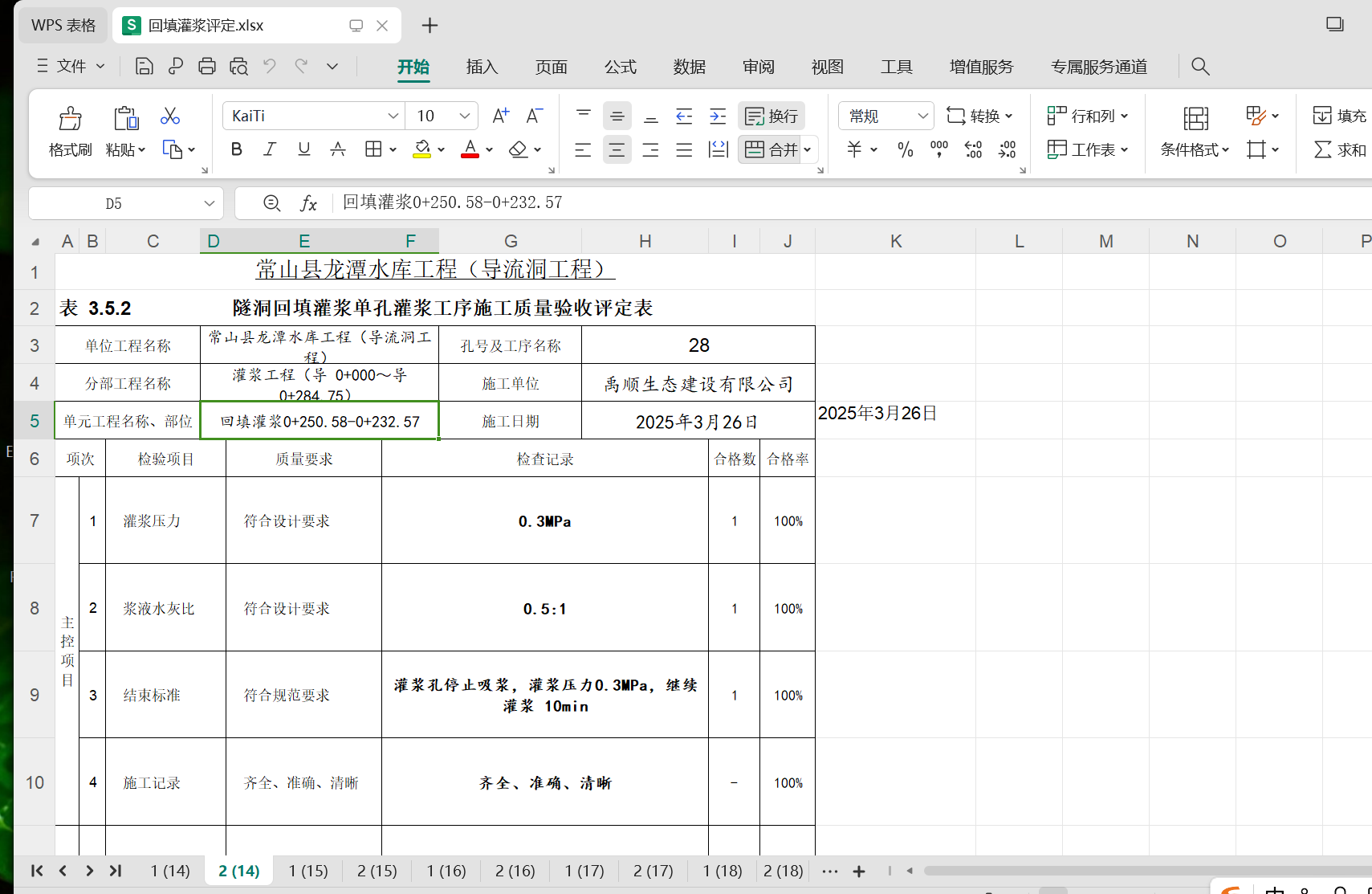The height and width of the screenshot is (894, 1372).
Task: Open the KaiTi font name dropdown
Action: (x=393, y=116)
